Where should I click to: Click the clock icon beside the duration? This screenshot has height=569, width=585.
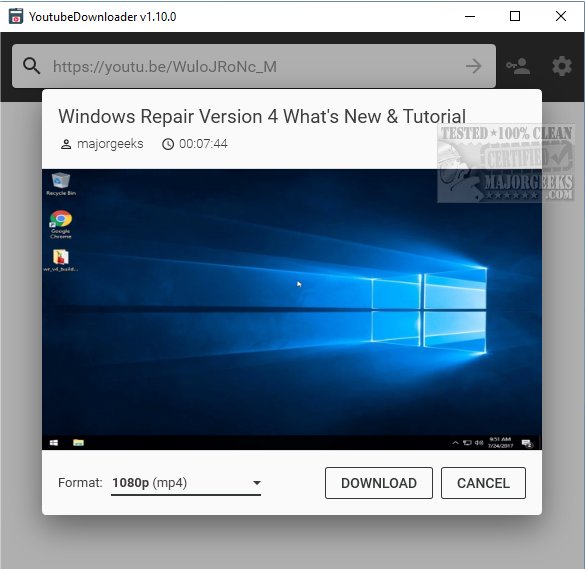click(168, 144)
